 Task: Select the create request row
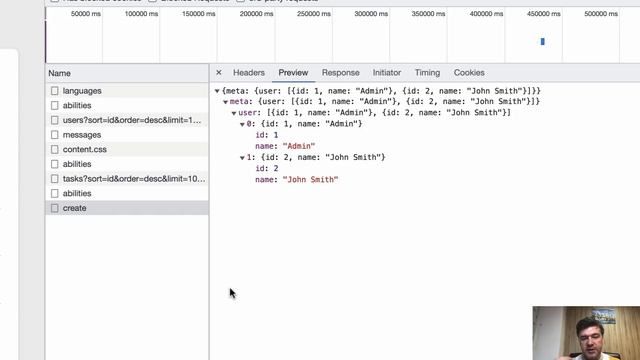(x=127, y=208)
